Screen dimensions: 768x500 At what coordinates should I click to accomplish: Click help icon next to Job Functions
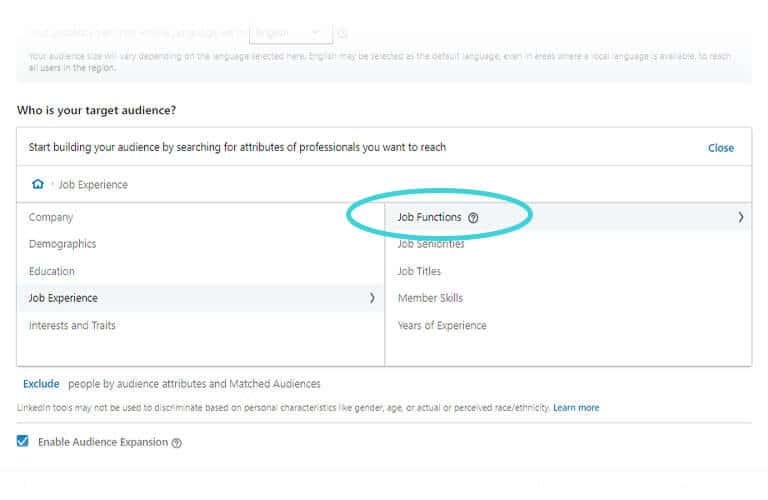[x=473, y=217]
